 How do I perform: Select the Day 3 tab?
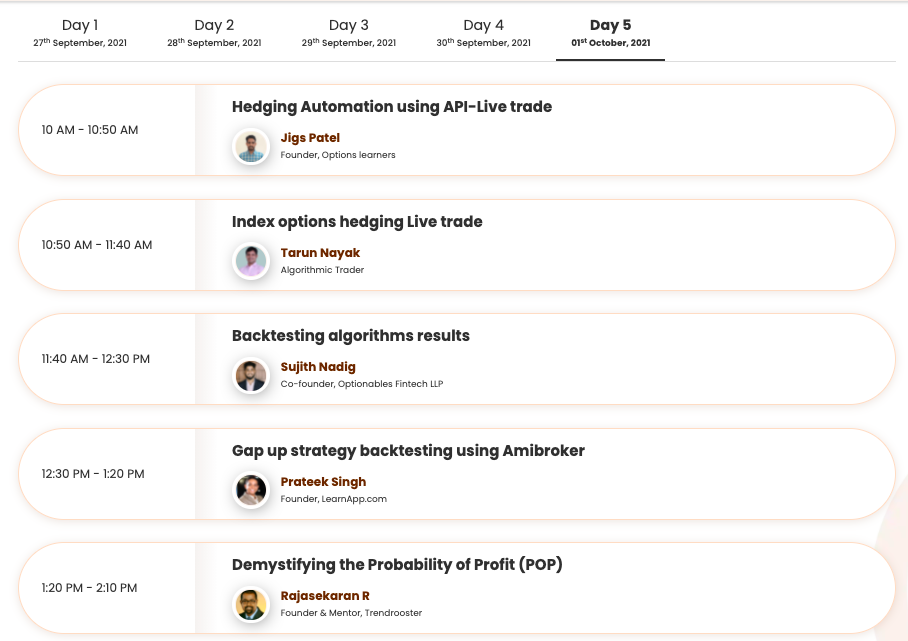point(349,32)
